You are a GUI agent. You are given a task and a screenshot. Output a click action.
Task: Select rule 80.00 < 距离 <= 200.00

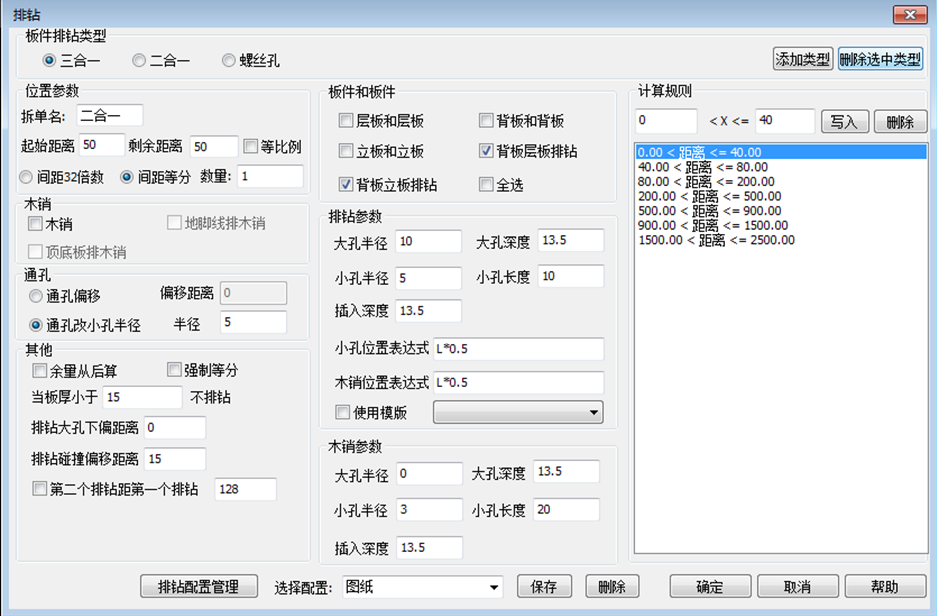point(781,182)
